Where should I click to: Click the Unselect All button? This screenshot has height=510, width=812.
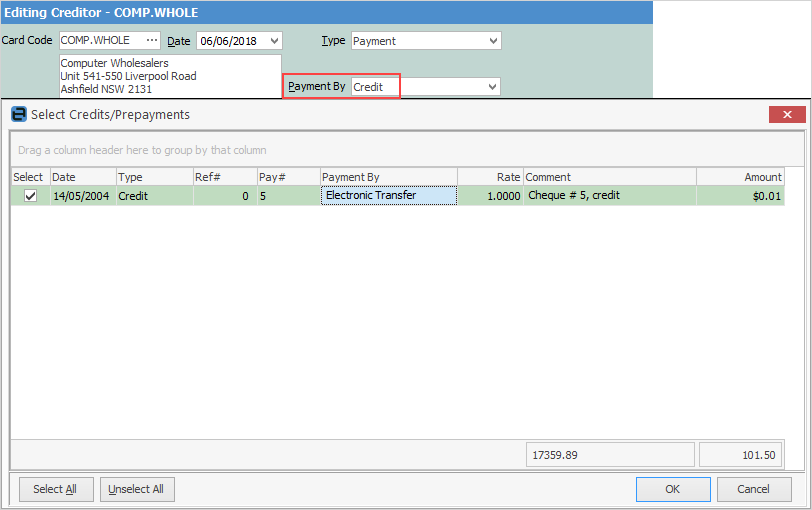137,489
